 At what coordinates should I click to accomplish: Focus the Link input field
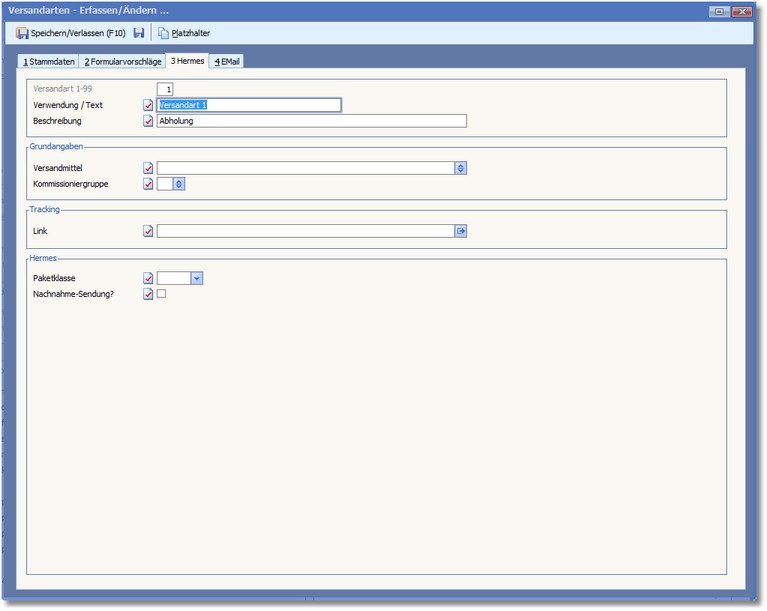(x=305, y=231)
